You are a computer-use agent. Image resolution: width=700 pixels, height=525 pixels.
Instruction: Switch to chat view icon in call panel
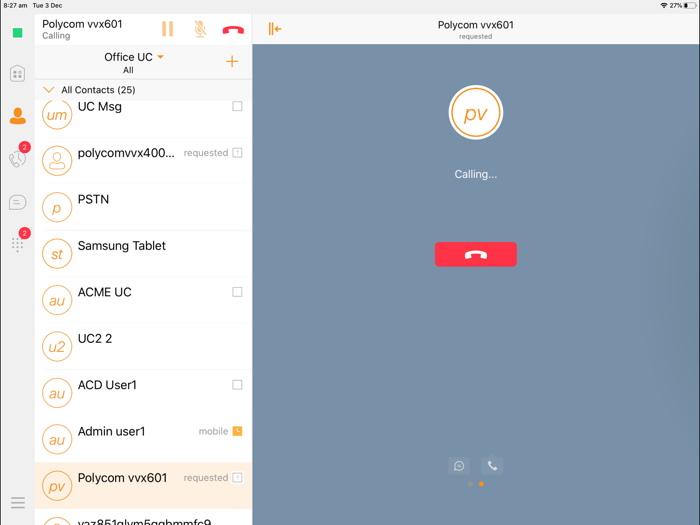[459, 466]
